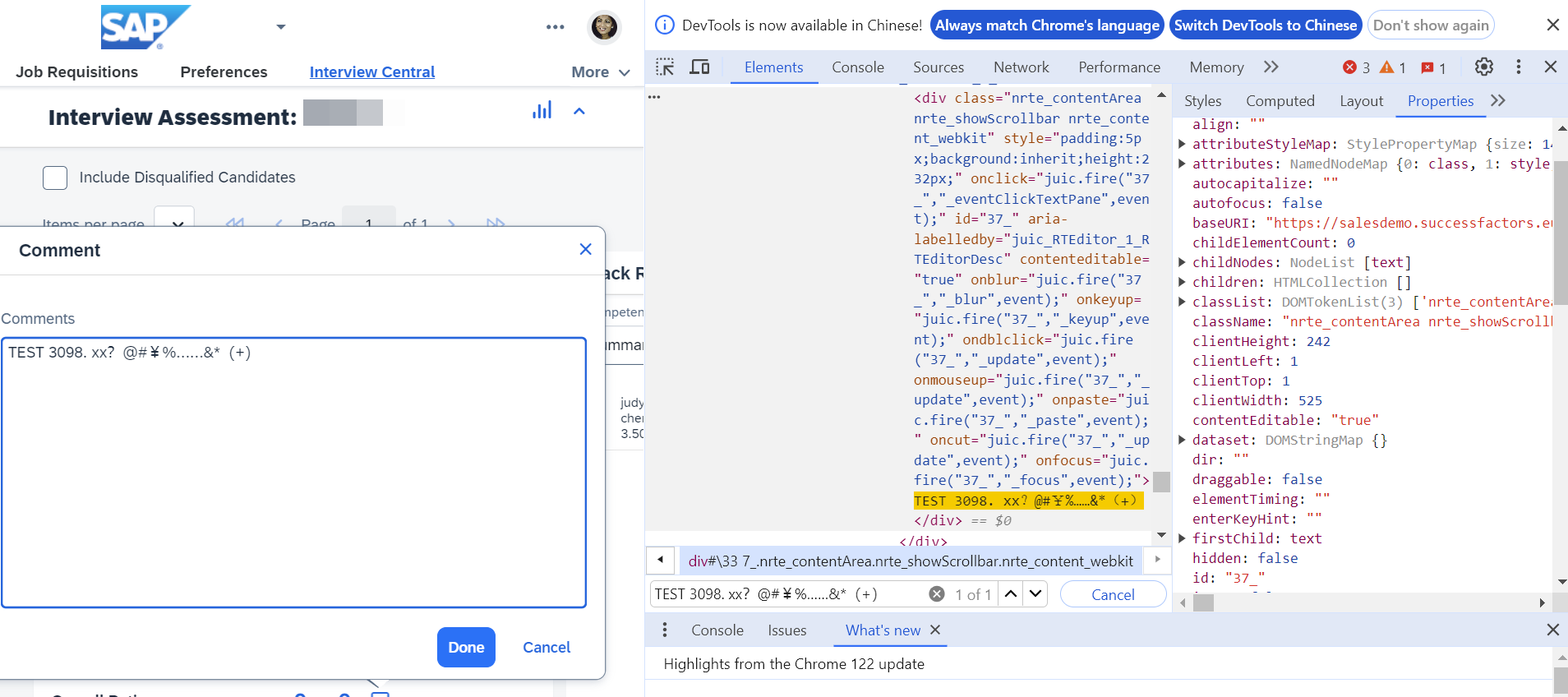1568x697 pixels.
Task: Open the Network panel tab
Action: click(1022, 67)
